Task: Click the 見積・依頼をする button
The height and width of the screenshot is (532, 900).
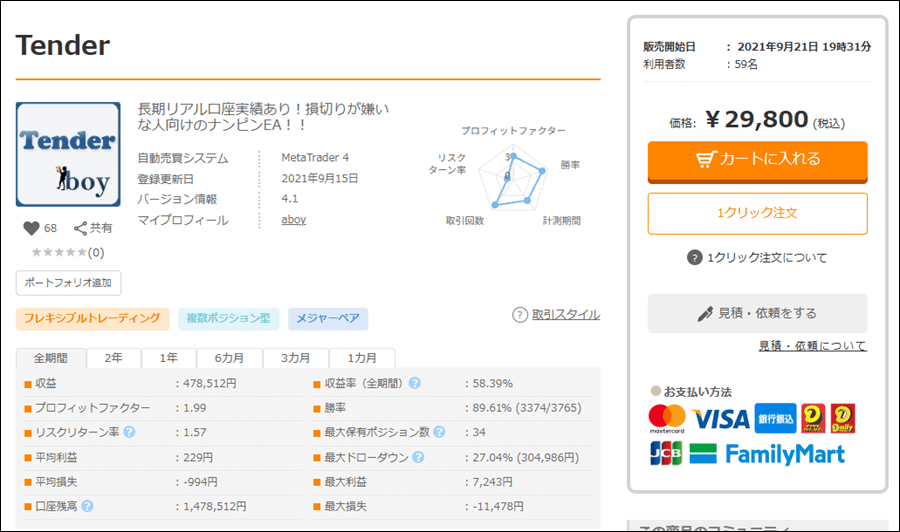Action: point(757,313)
